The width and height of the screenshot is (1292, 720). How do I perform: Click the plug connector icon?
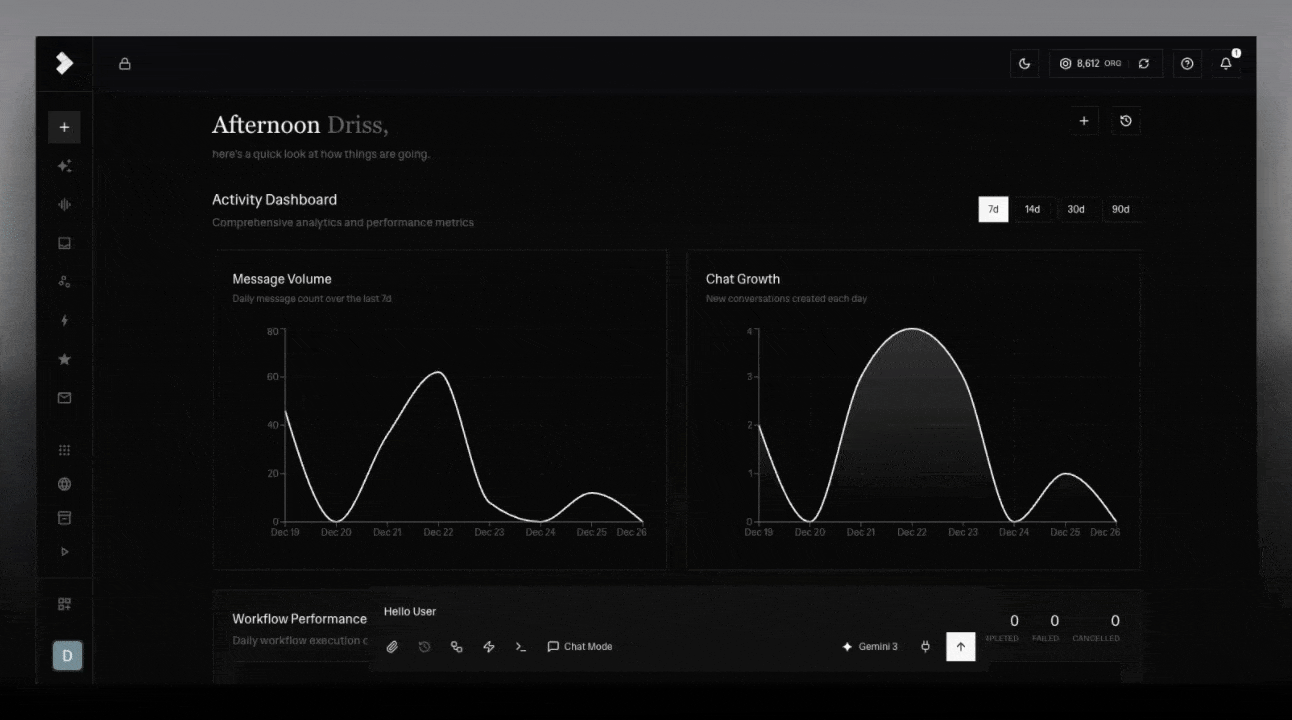[x=925, y=647]
